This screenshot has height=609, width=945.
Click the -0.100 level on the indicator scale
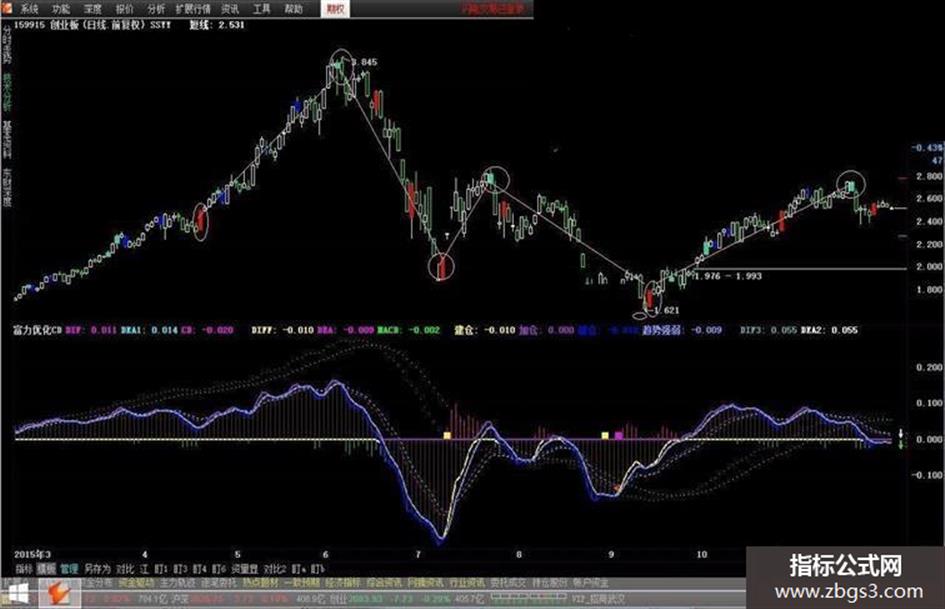click(927, 475)
